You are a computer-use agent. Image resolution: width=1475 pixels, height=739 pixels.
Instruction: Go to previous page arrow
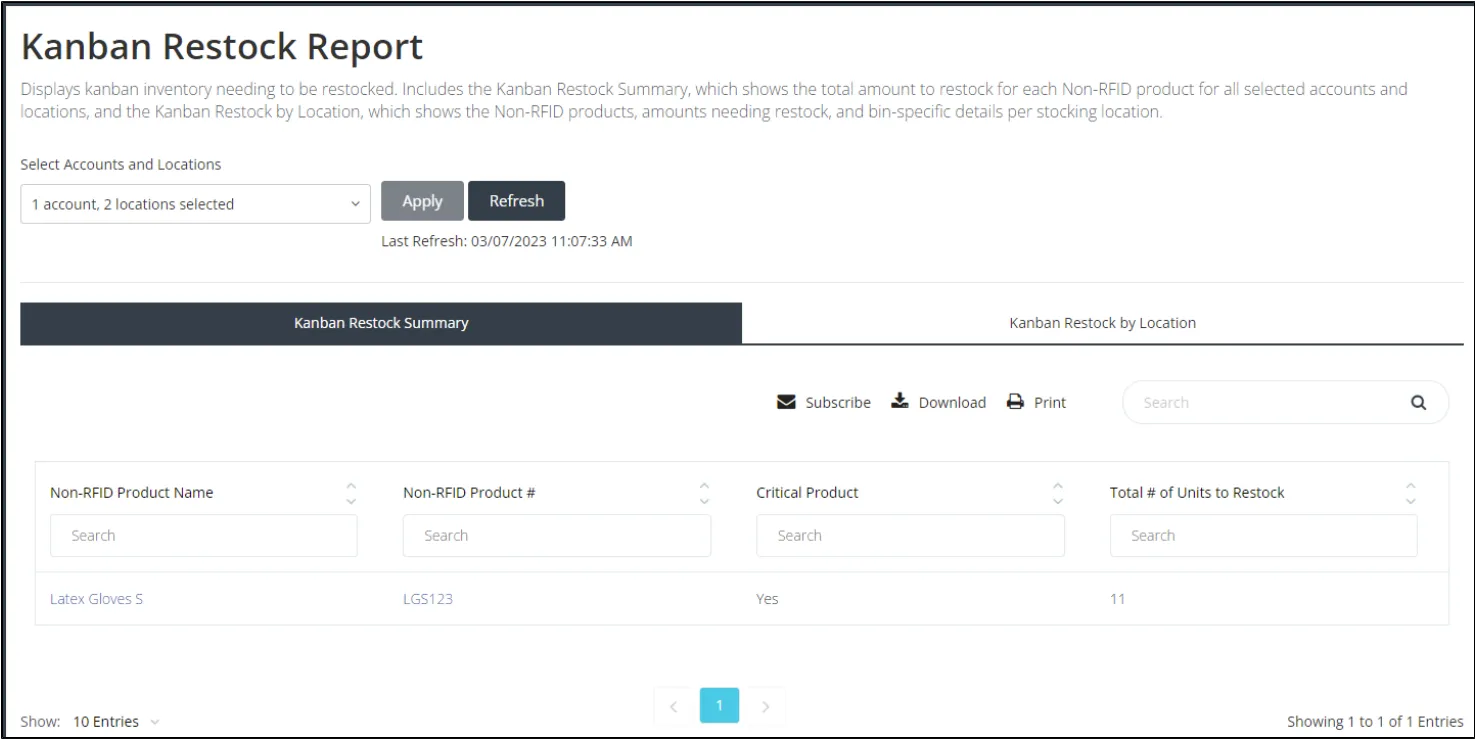click(673, 706)
